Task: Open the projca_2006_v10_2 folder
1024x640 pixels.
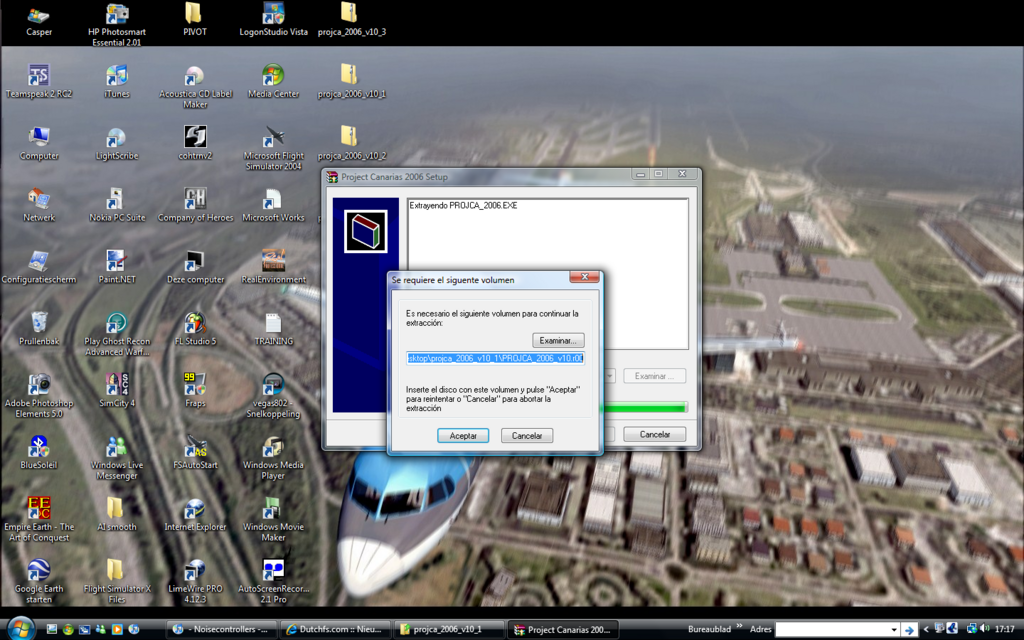Action: tap(351, 144)
